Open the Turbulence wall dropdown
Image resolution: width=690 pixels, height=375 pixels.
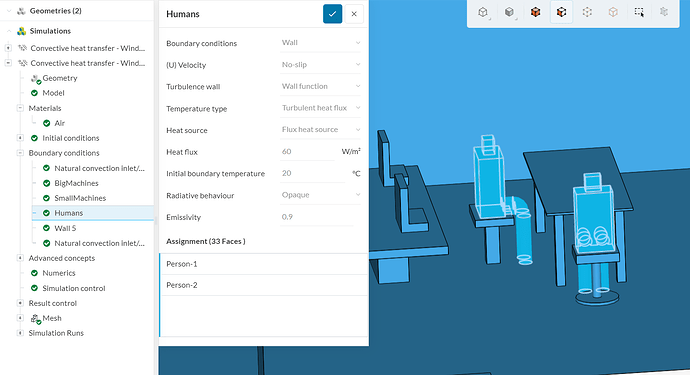[x=321, y=86]
